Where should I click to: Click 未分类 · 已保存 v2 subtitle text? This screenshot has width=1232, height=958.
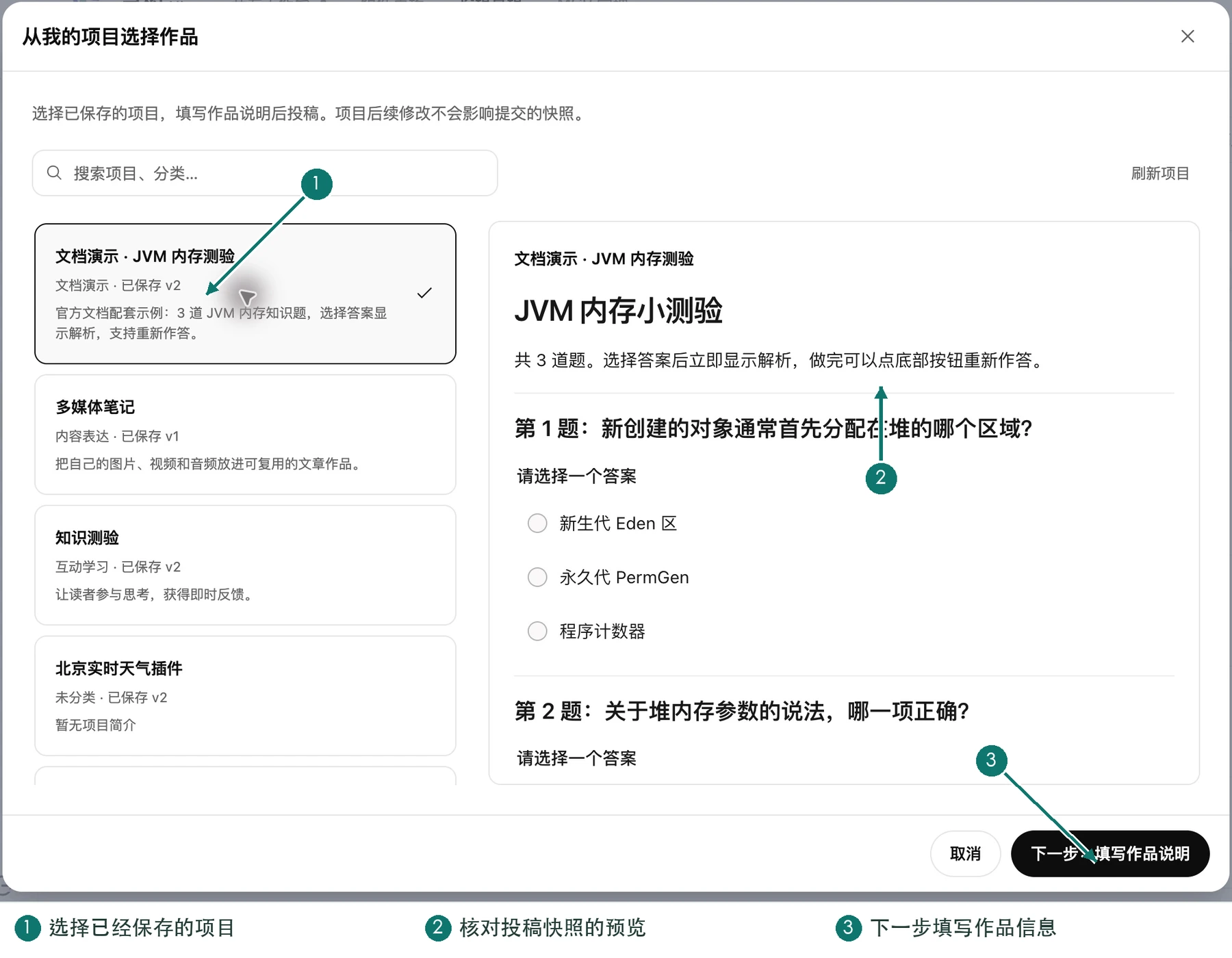[111, 697]
